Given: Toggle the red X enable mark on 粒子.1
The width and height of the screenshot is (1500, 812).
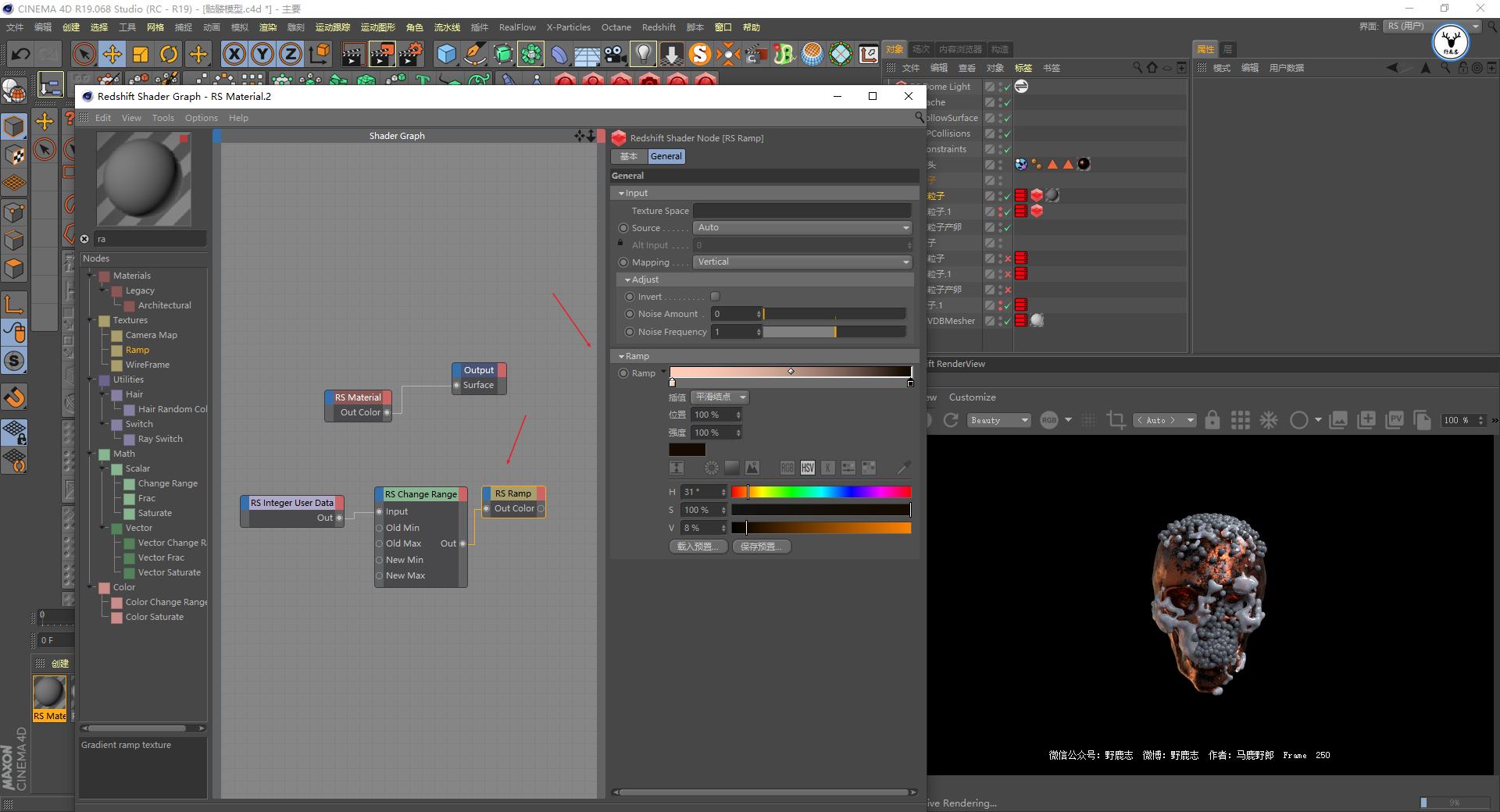Looking at the screenshot, I should coord(1009,274).
